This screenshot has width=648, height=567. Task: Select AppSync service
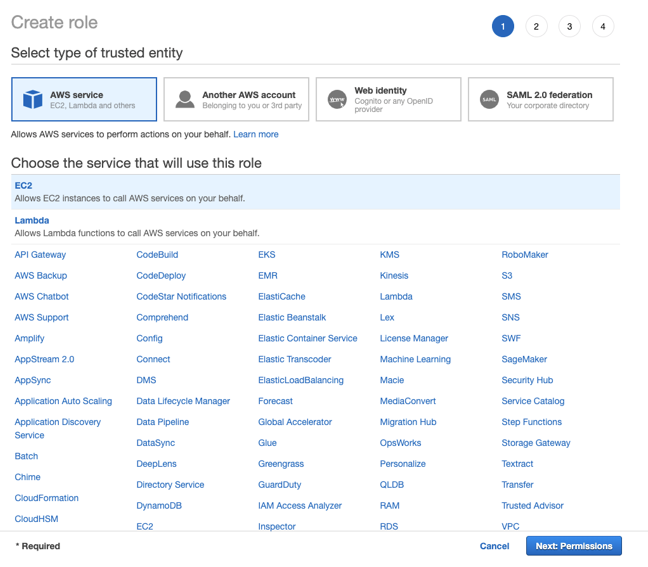(33, 380)
